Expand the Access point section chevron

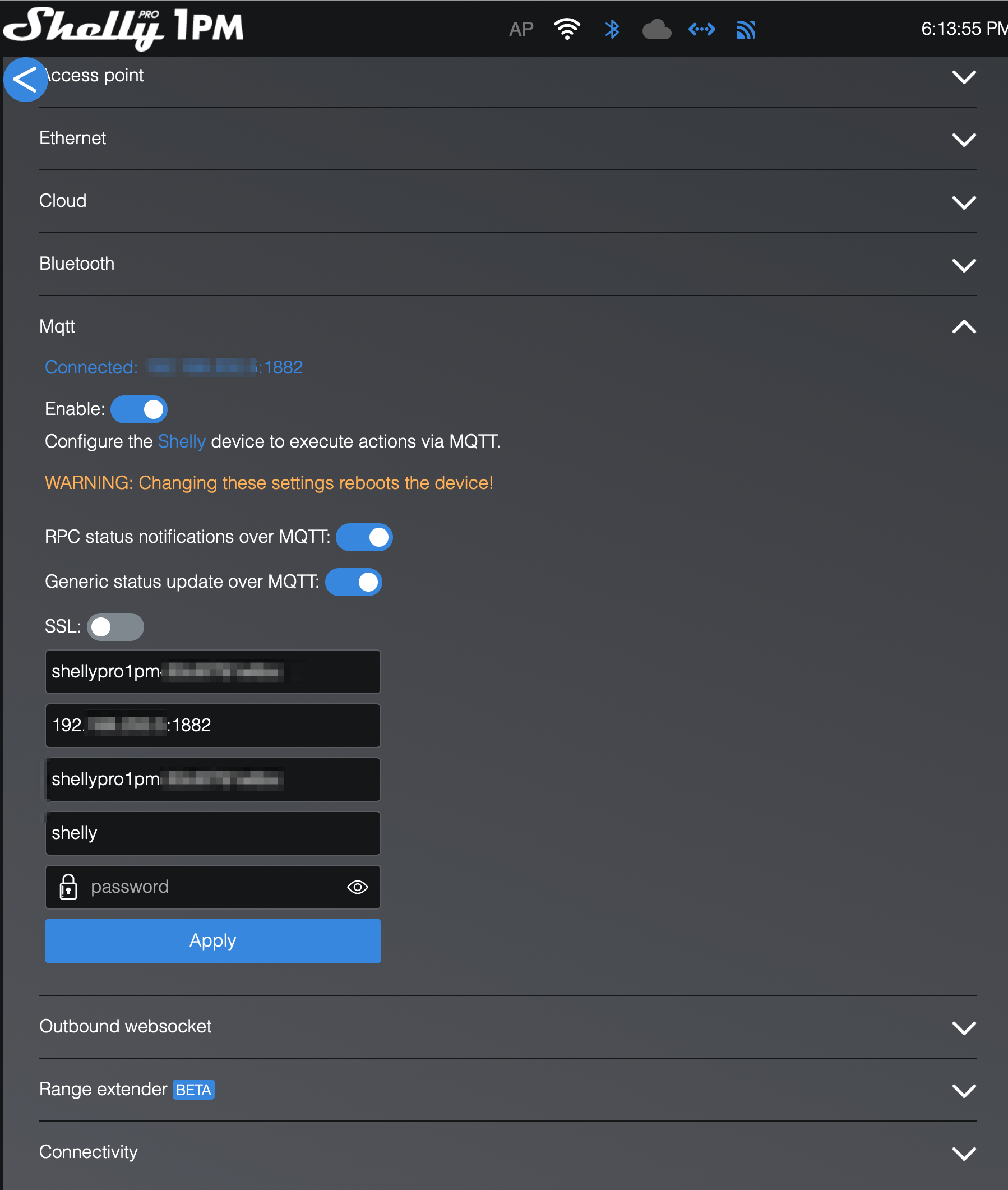(964, 77)
